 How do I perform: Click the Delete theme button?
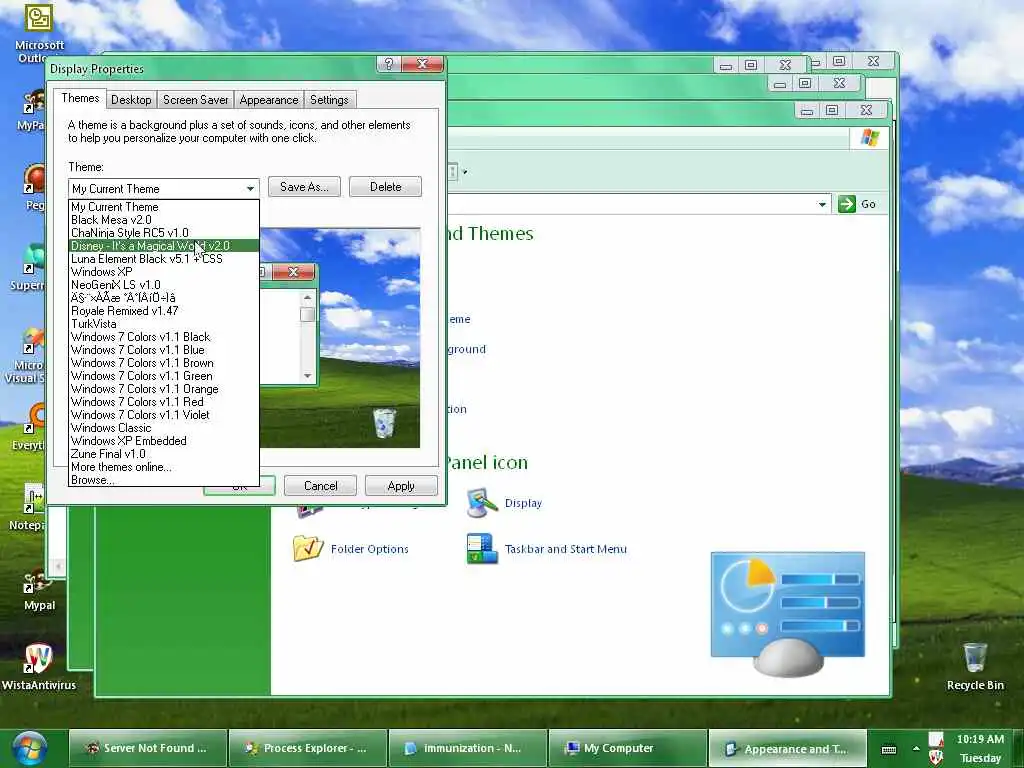[x=385, y=187]
